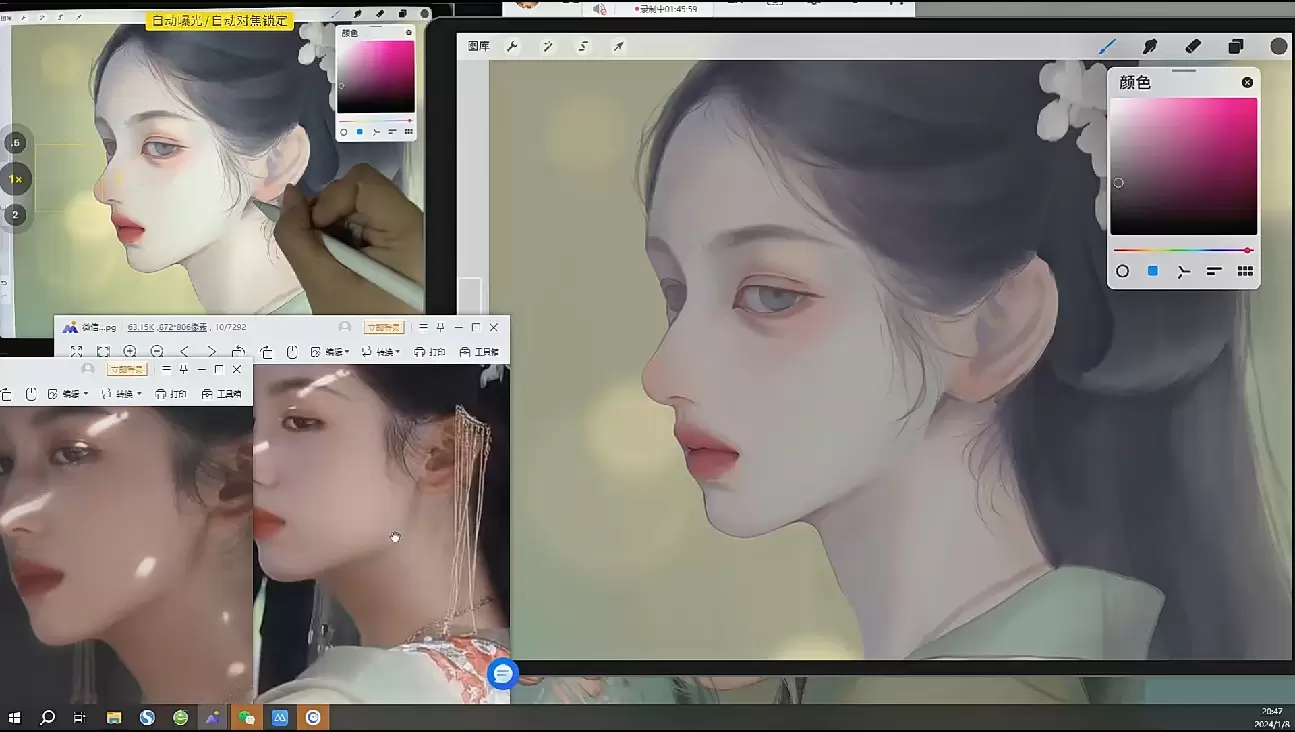The image size is (1295, 732).
Task: Click the blue chat bubble floating icon
Action: pos(503,674)
